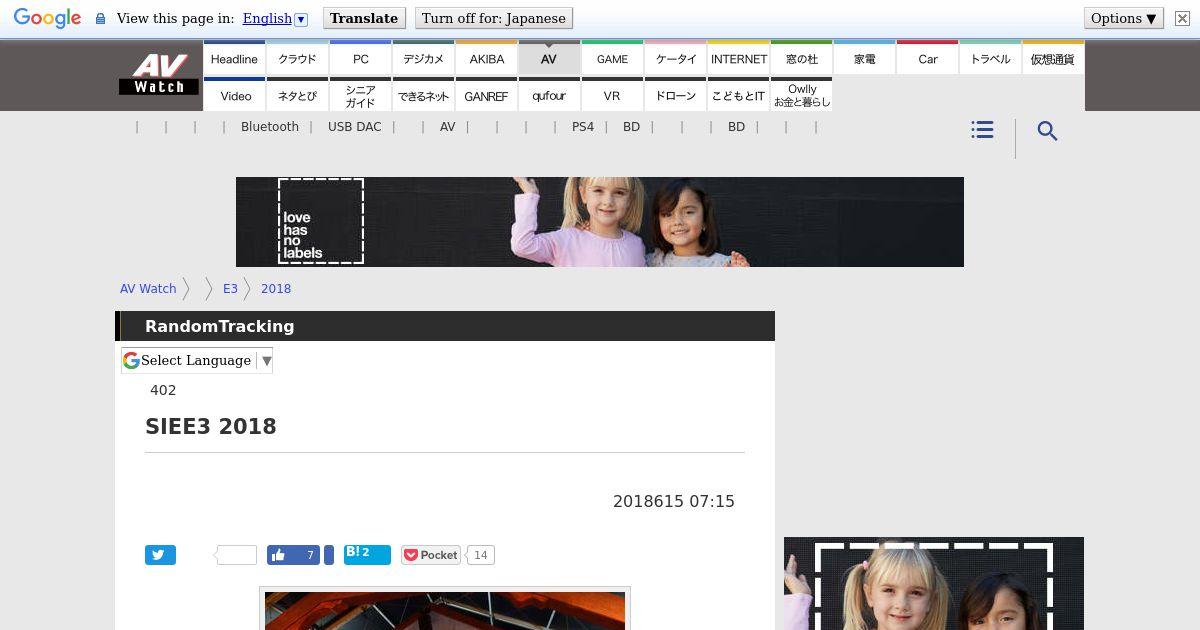Click the Pocket count 14 bubble
The height and width of the screenshot is (630, 1200).
[x=481, y=555]
